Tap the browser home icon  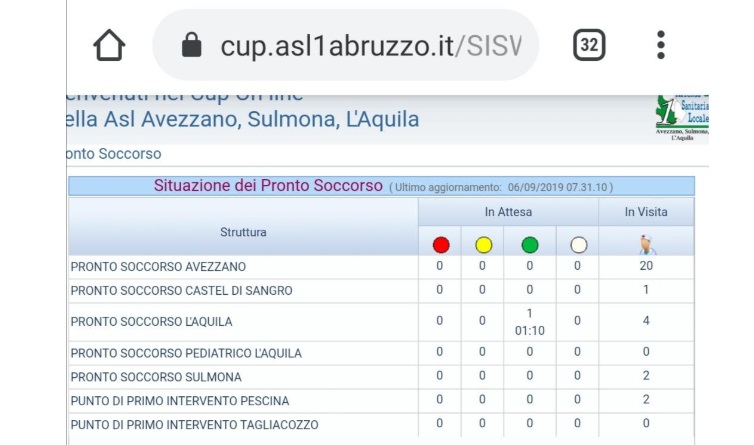pyautogui.click(x=109, y=45)
